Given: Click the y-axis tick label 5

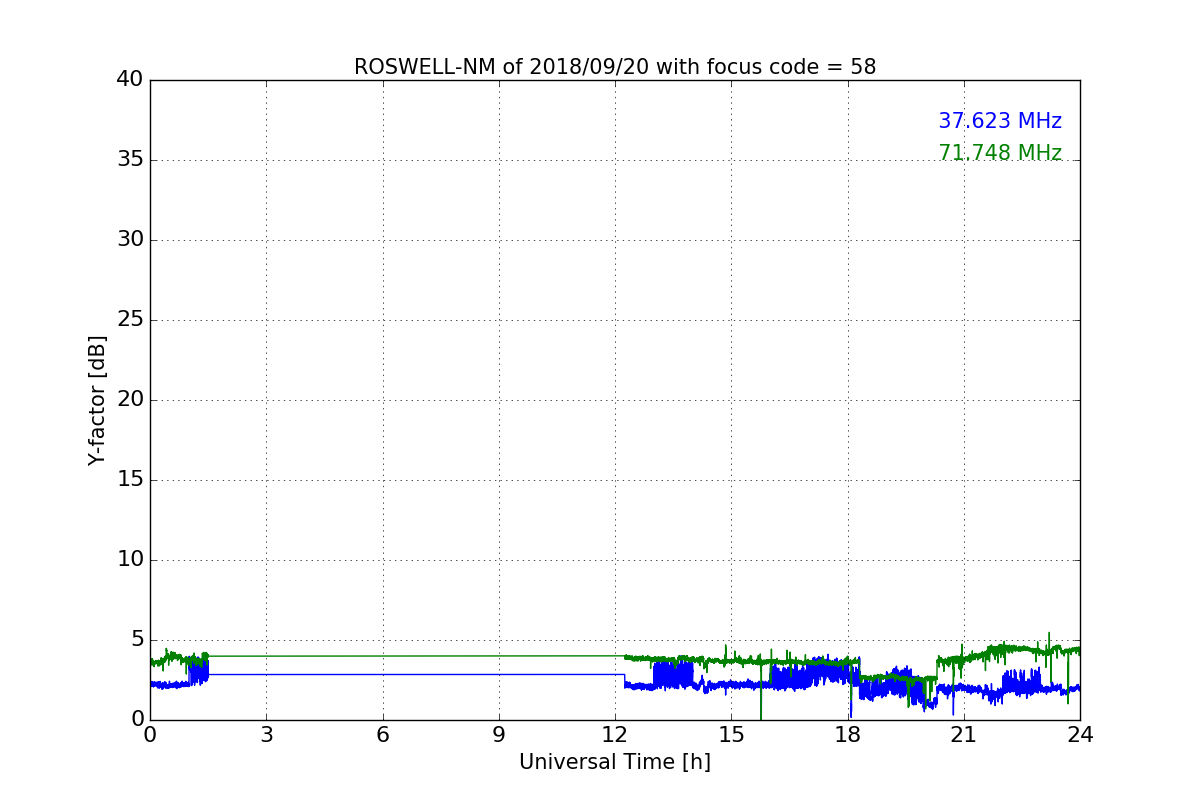Looking at the screenshot, I should tap(137, 640).
